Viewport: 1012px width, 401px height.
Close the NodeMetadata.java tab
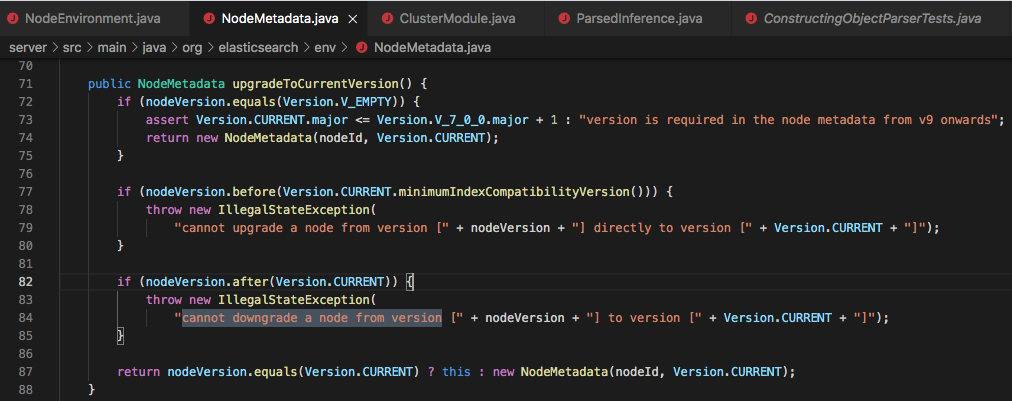352,19
